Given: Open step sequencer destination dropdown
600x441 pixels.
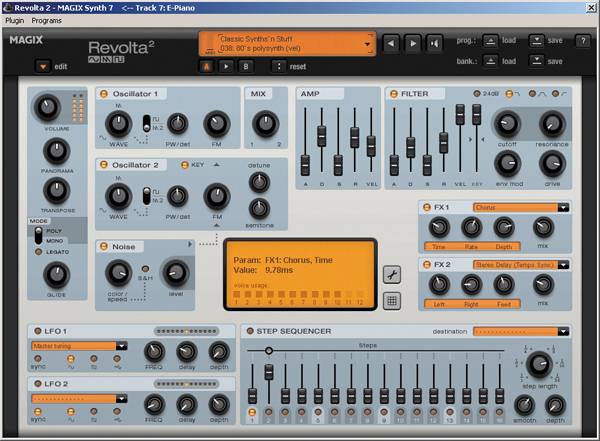Looking at the screenshot, I should tap(563, 332).
